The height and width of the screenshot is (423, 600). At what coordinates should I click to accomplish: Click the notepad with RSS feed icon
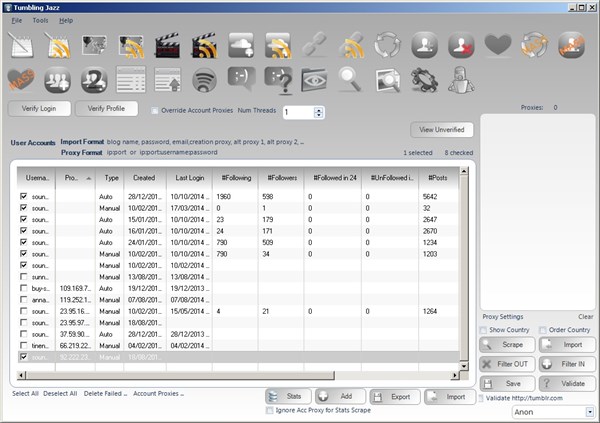click(57, 46)
